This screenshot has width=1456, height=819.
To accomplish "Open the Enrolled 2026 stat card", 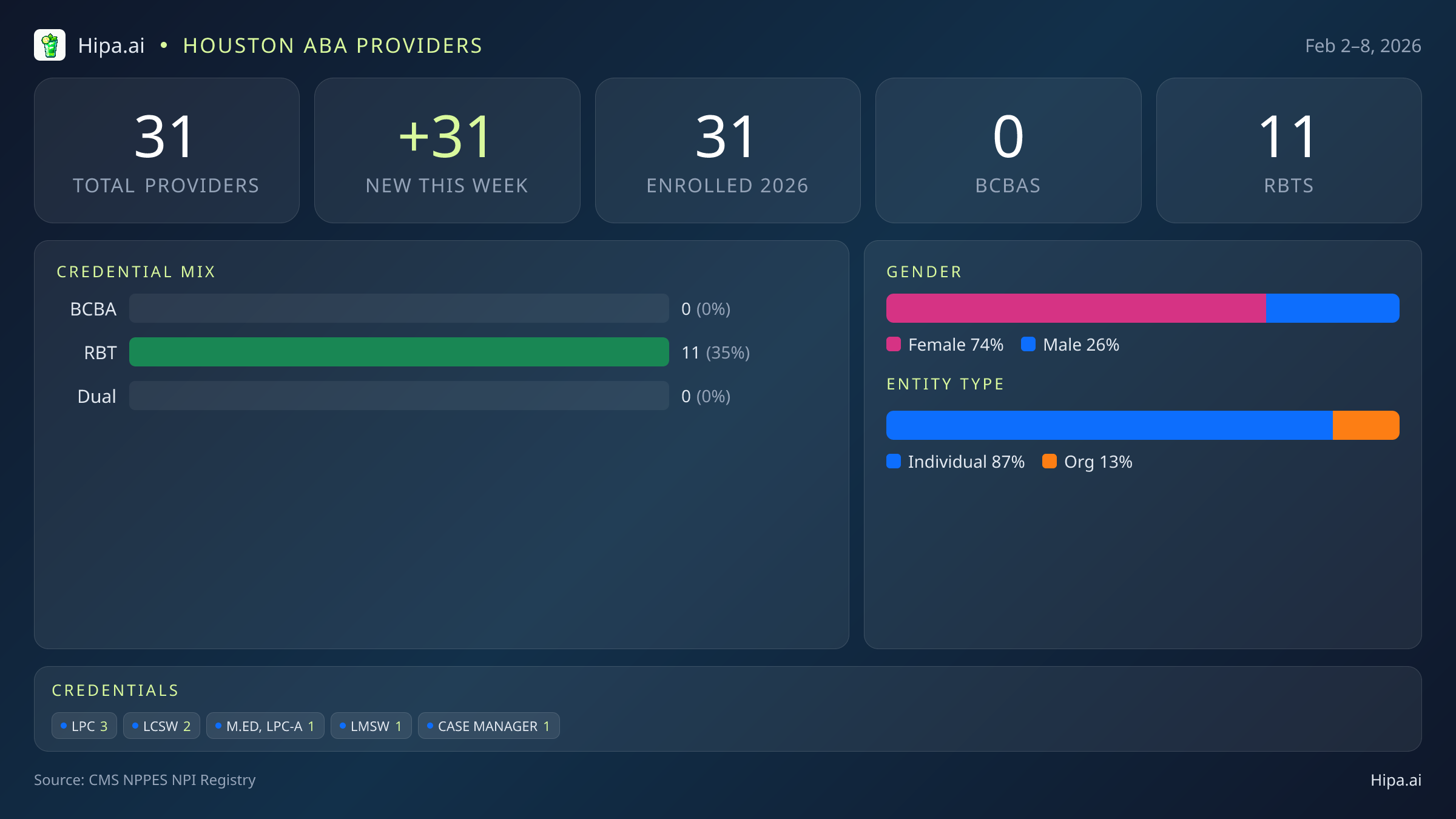I will (x=727, y=150).
